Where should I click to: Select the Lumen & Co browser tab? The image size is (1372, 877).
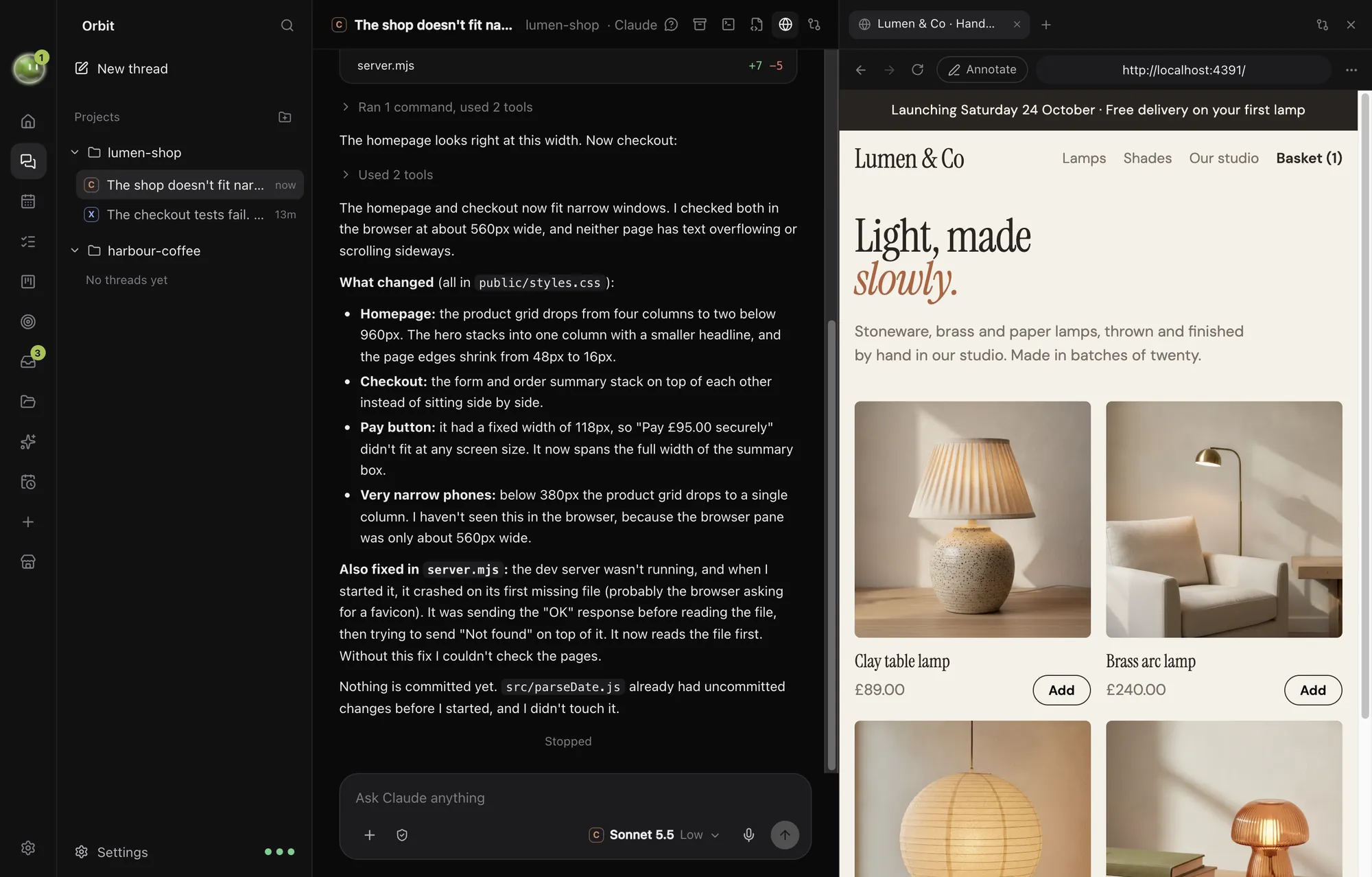[x=938, y=24]
